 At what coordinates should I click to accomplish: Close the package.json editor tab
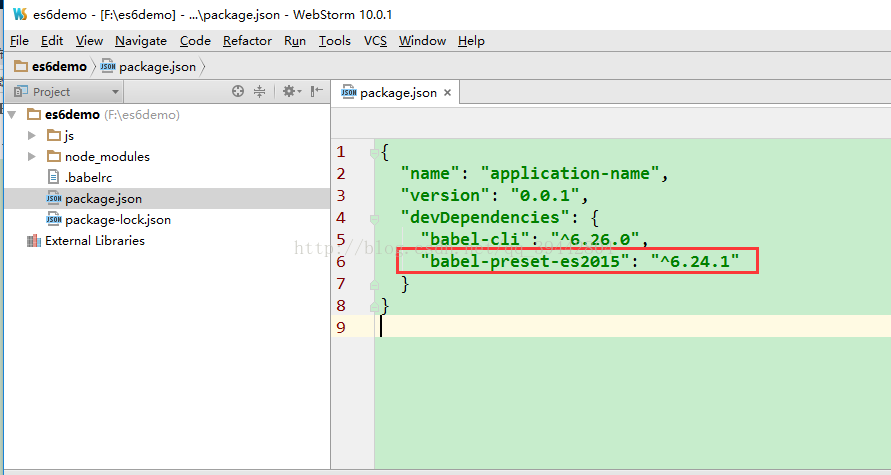[448, 93]
